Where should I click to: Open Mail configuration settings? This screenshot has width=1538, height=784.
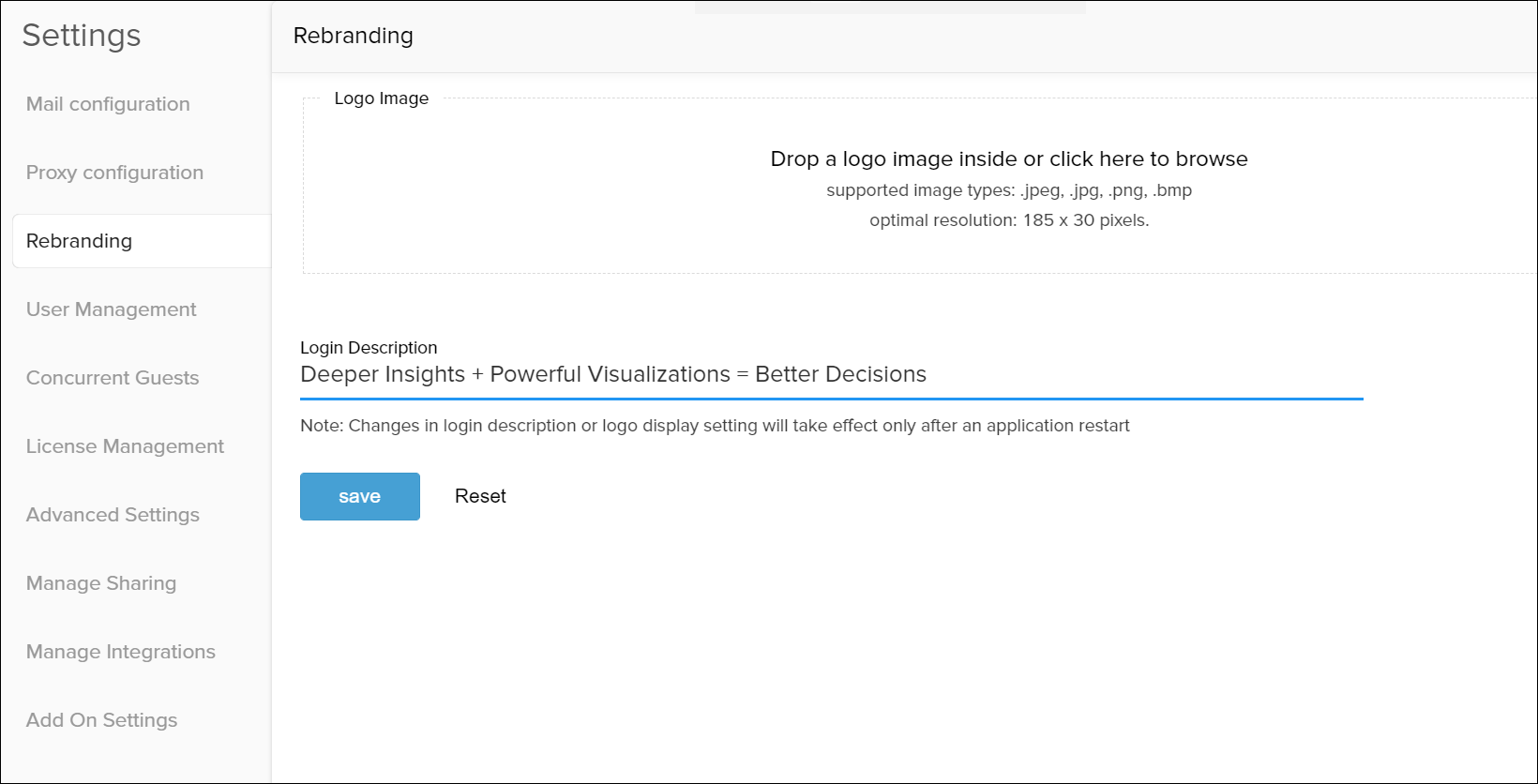[108, 104]
